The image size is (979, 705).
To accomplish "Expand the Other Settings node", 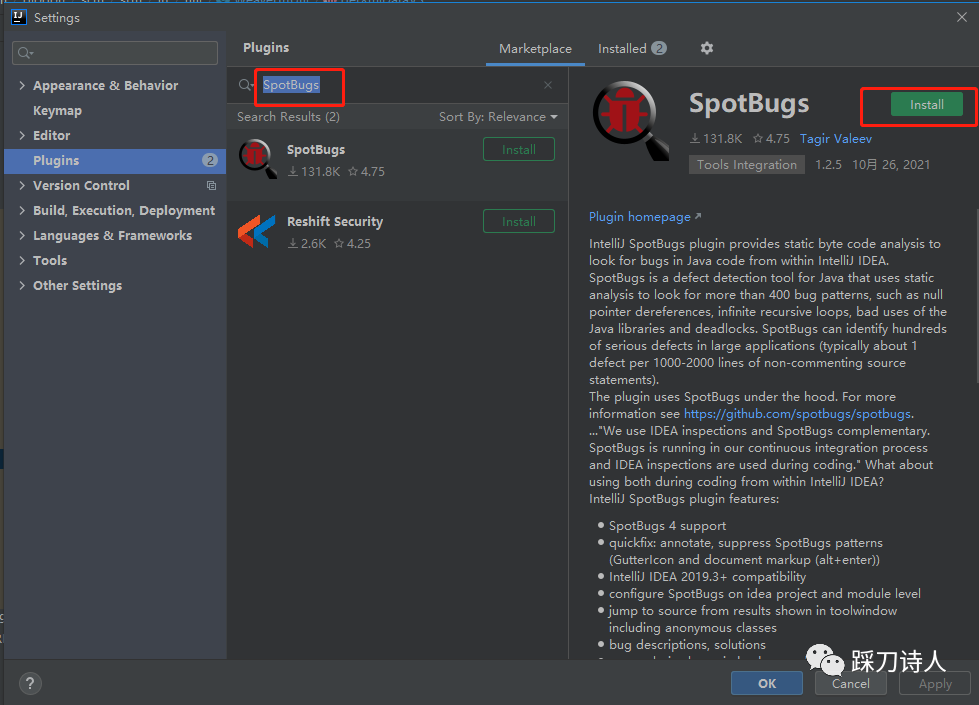I will click(x=22, y=285).
